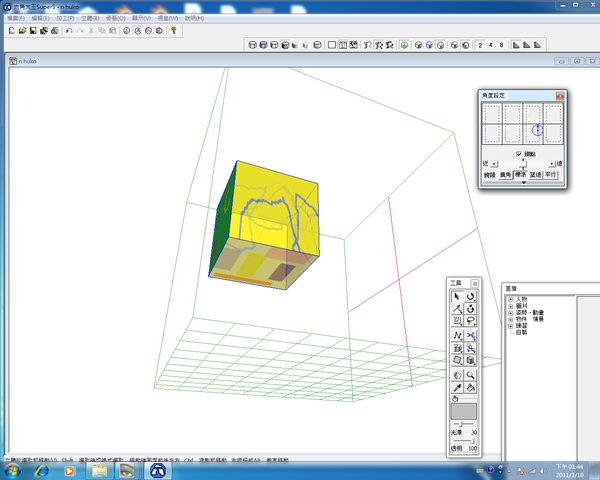Click the Undo arrow in the toolbar

point(67,31)
